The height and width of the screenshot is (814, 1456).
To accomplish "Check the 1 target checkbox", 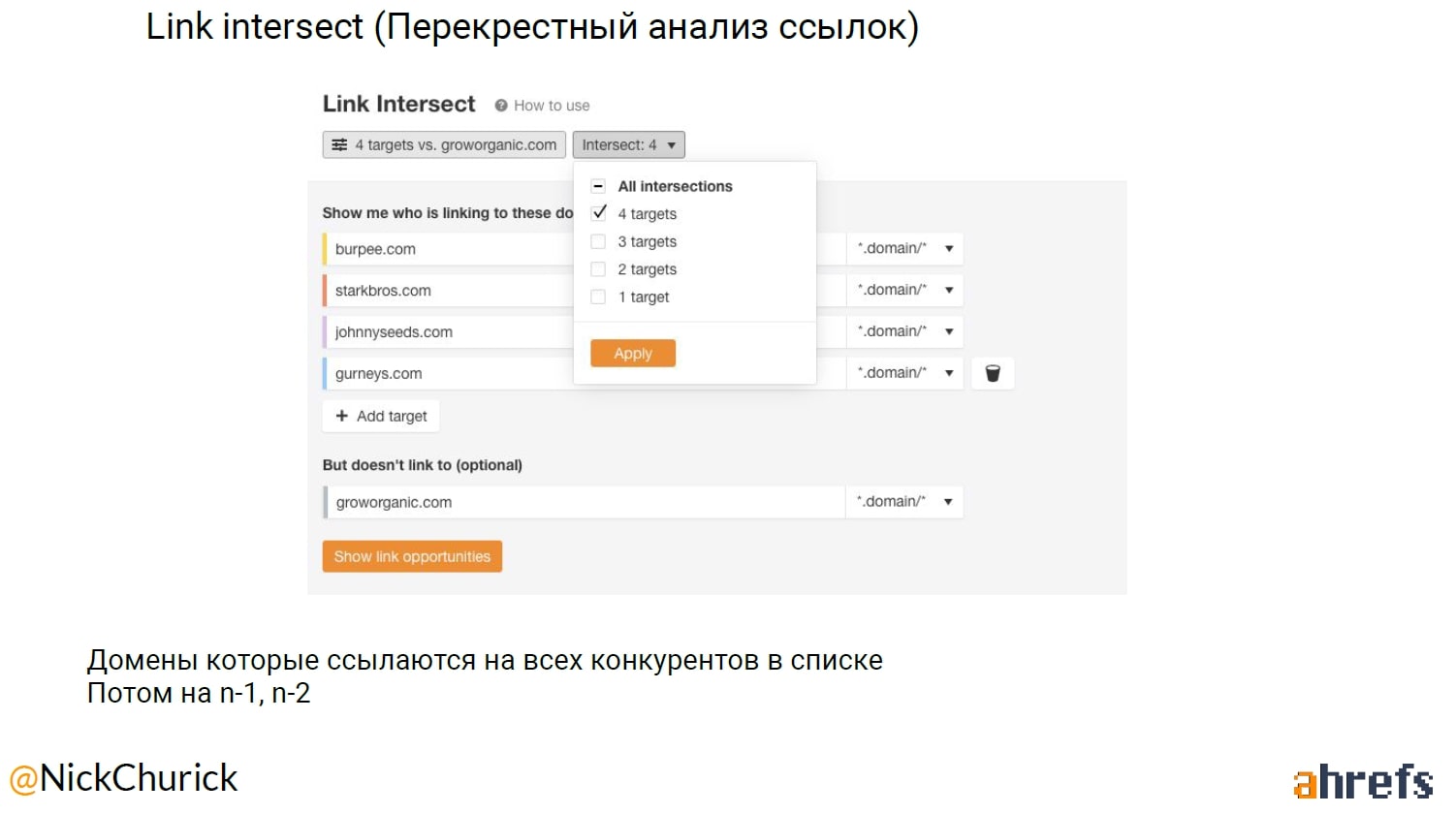I will pos(598,297).
